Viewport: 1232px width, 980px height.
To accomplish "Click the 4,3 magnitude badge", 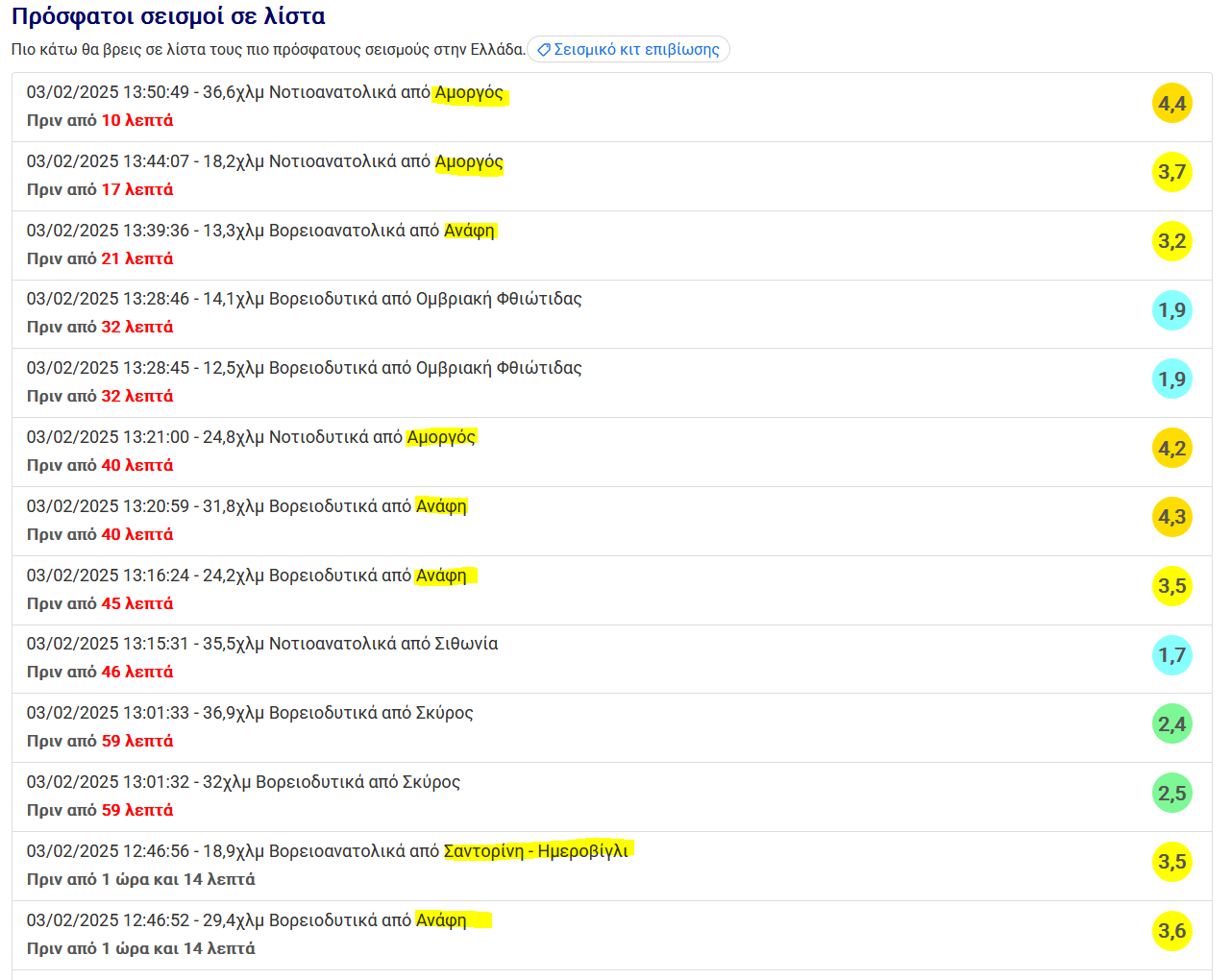I will point(1172,517).
